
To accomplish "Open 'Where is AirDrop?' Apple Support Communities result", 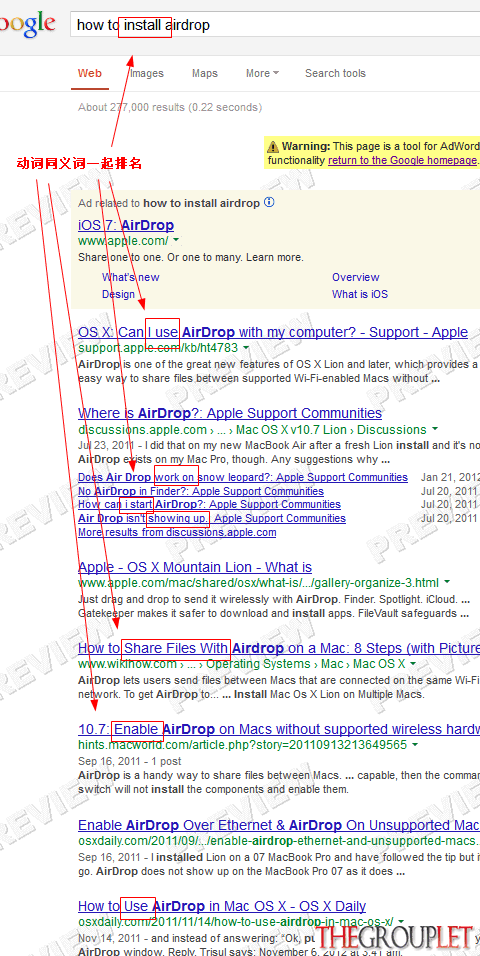I will [x=230, y=413].
